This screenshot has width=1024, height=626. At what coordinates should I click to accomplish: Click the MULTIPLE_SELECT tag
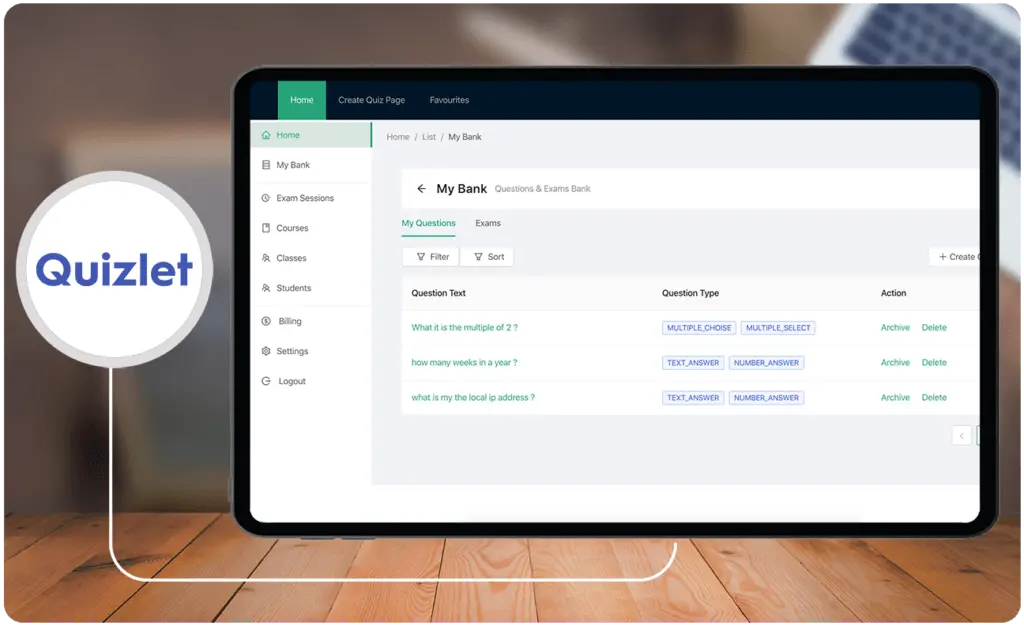778,328
